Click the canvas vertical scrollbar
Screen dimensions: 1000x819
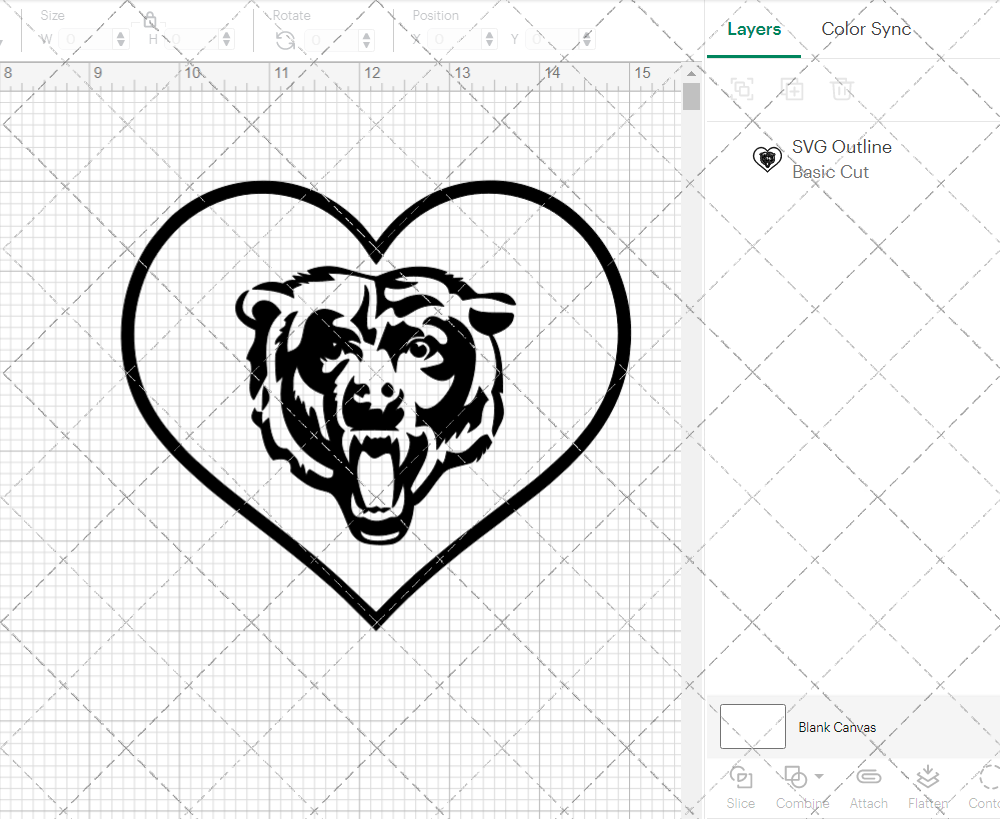[691, 96]
